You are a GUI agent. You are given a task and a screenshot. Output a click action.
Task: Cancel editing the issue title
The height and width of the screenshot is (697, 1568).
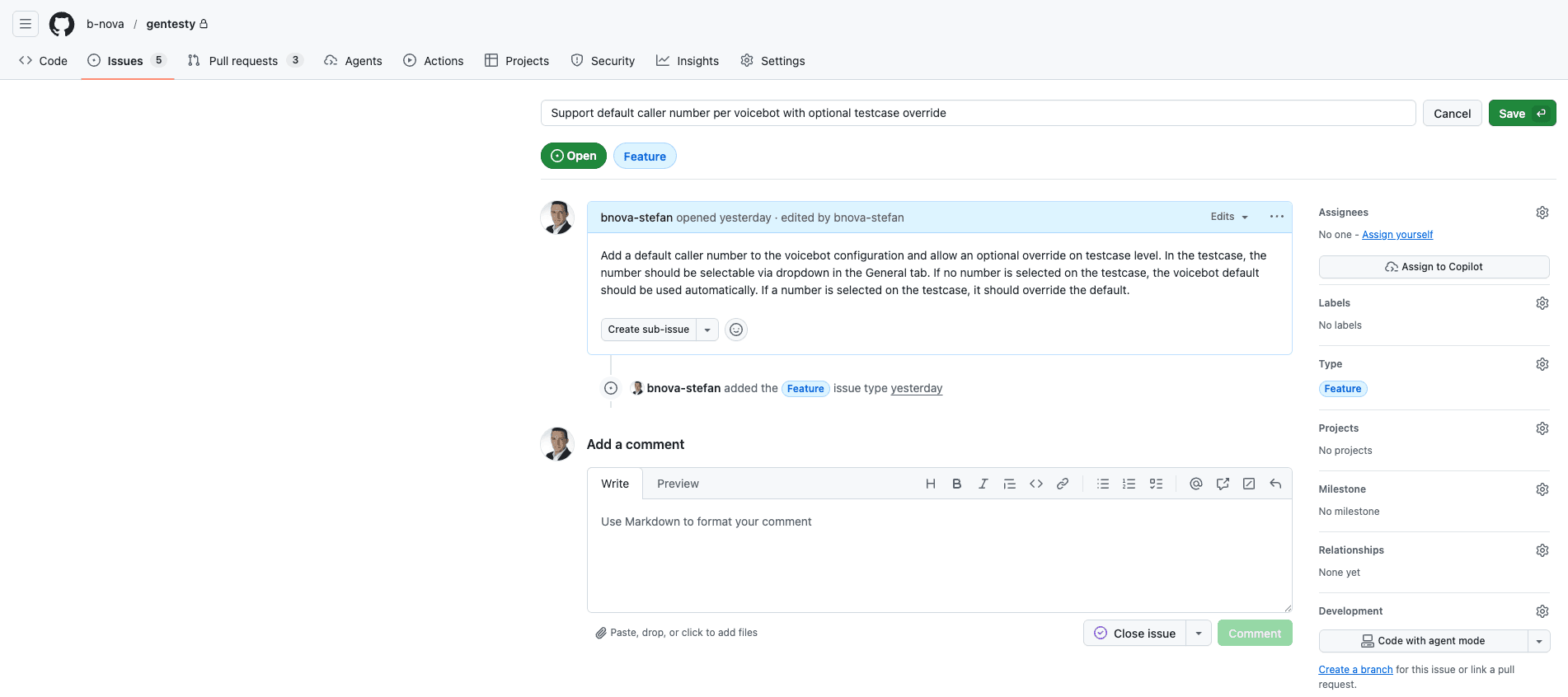1452,113
